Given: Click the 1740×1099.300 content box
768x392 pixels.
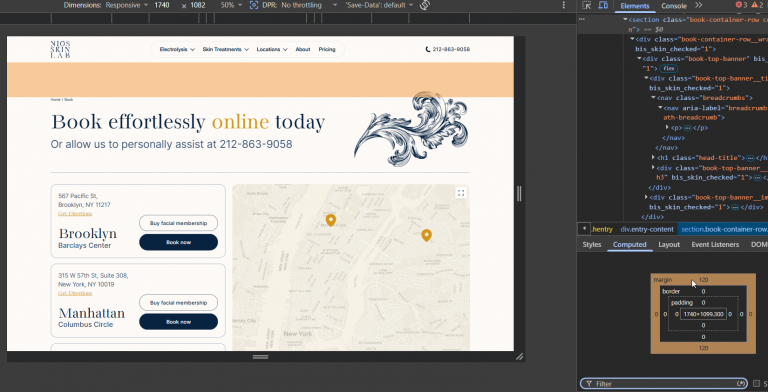Looking at the screenshot, I should pos(703,314).
